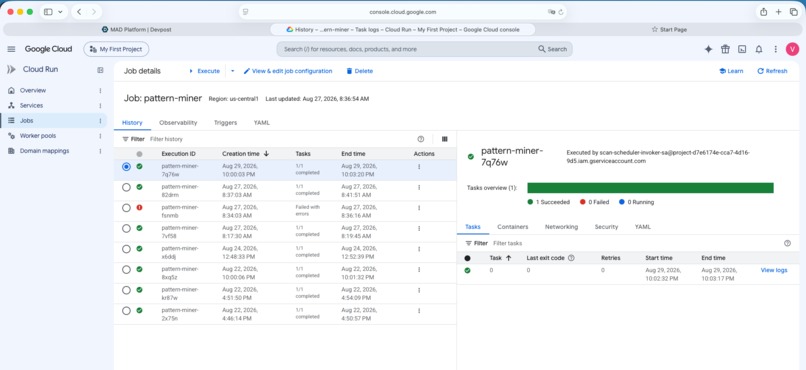The width and height of the screenshot is (806, 370).
Task: Open actions menu for pattern-miner-7q76w
Action: [x=419, y=166]
